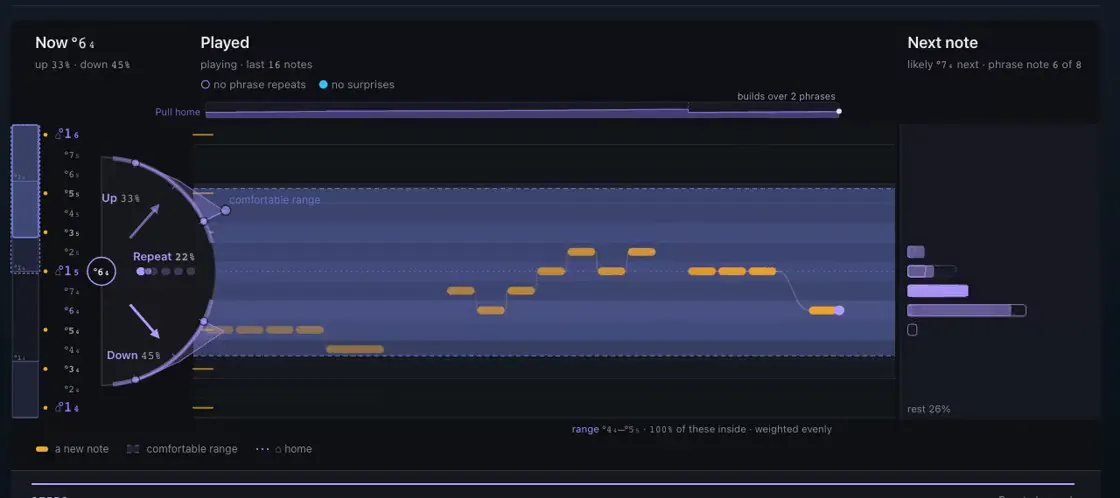Click the 1₅ next-note probability bar
Screen dimensions: 1120x498
[931, 272]
